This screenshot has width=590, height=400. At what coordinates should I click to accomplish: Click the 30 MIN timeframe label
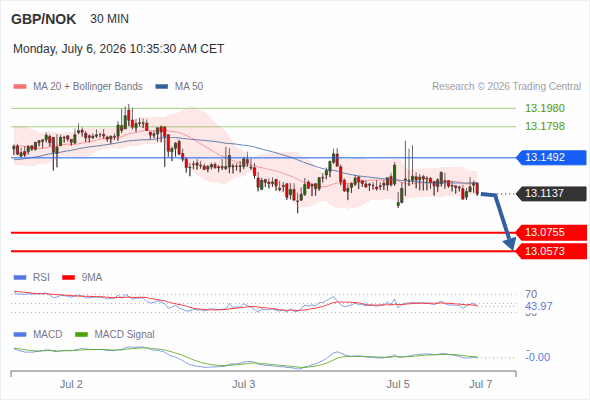109,19
